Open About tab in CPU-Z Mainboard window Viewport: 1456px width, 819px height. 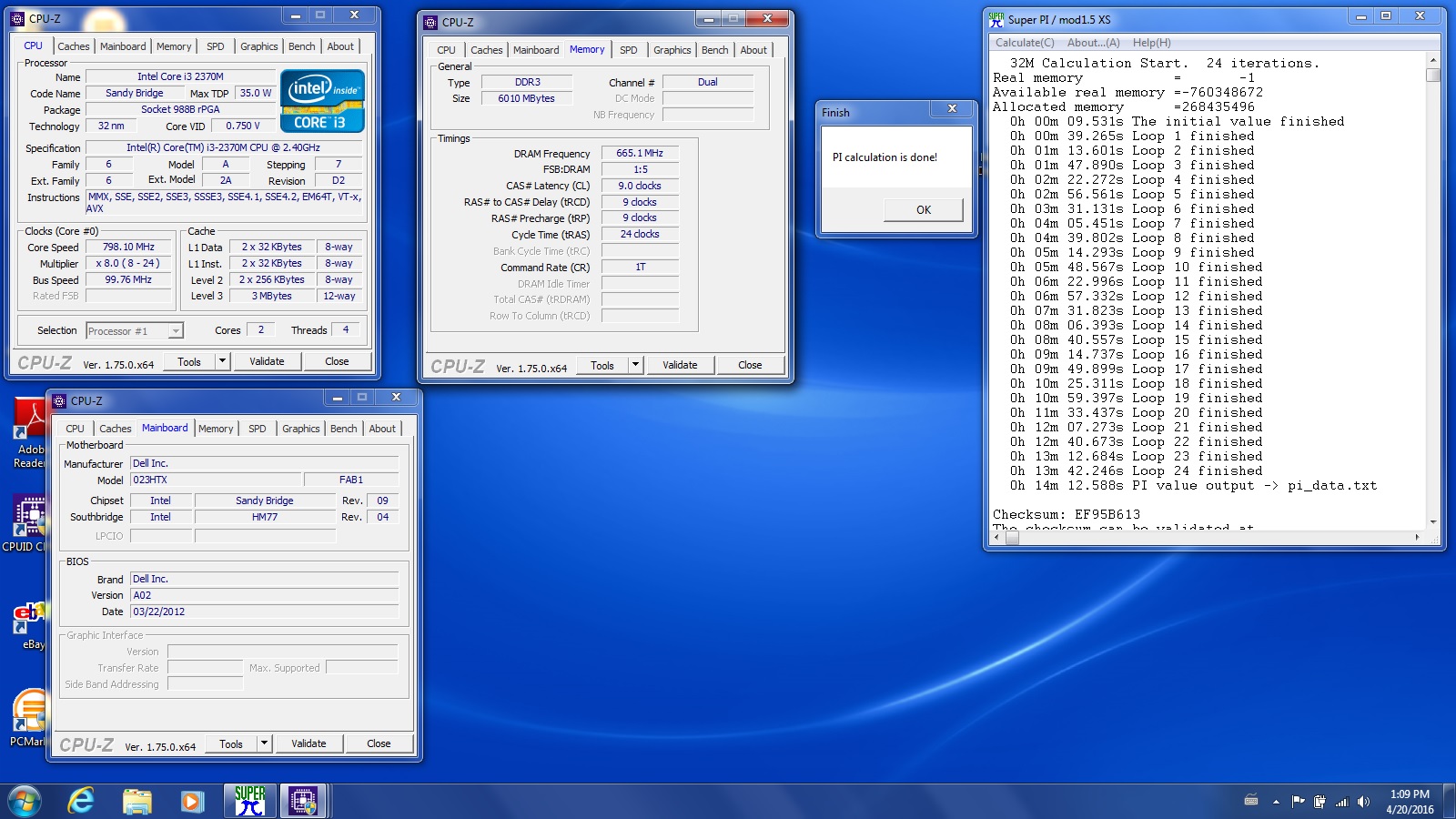coord(382,429)
